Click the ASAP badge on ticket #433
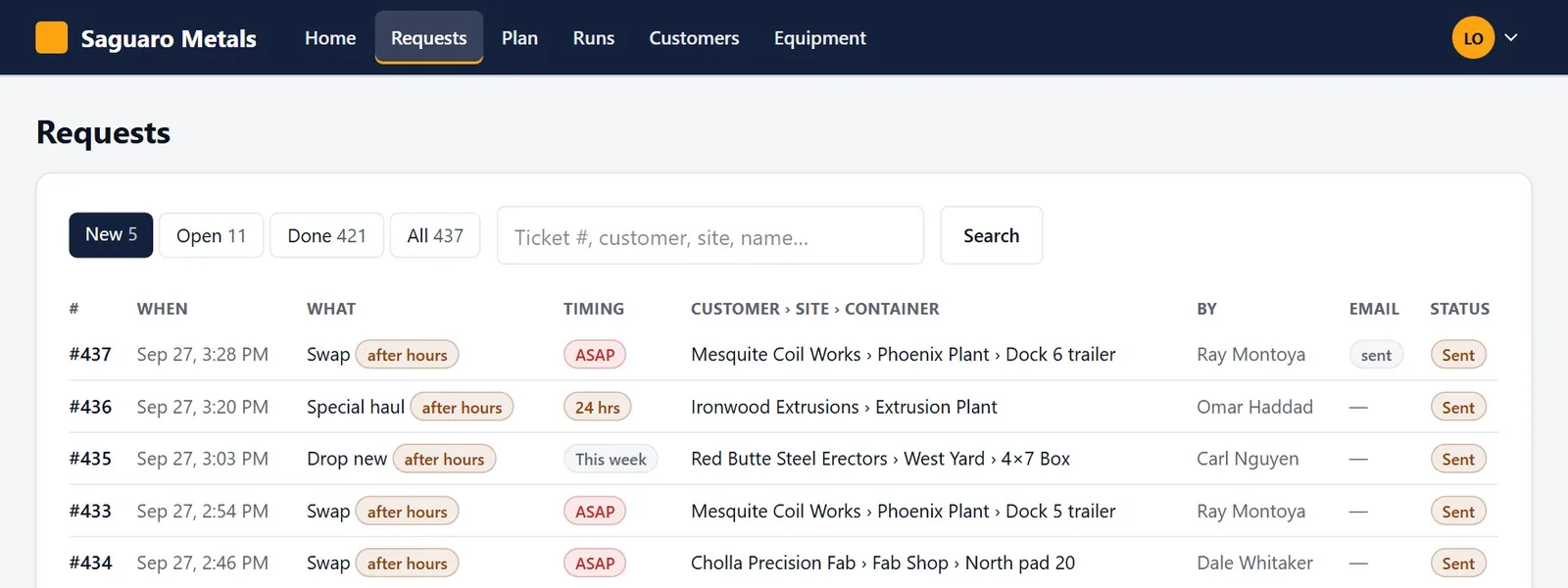The image size is (1568, 588). tap(595, 511)
